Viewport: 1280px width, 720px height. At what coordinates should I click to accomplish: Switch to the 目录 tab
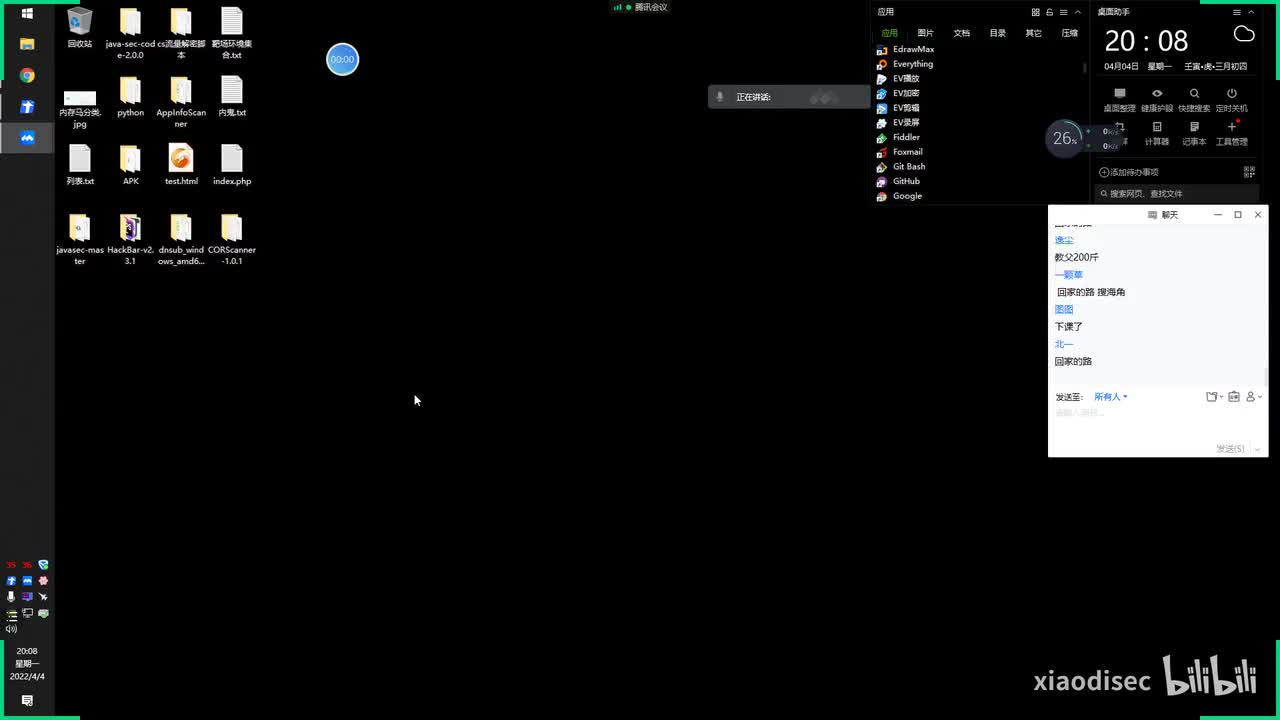(997, 33)
